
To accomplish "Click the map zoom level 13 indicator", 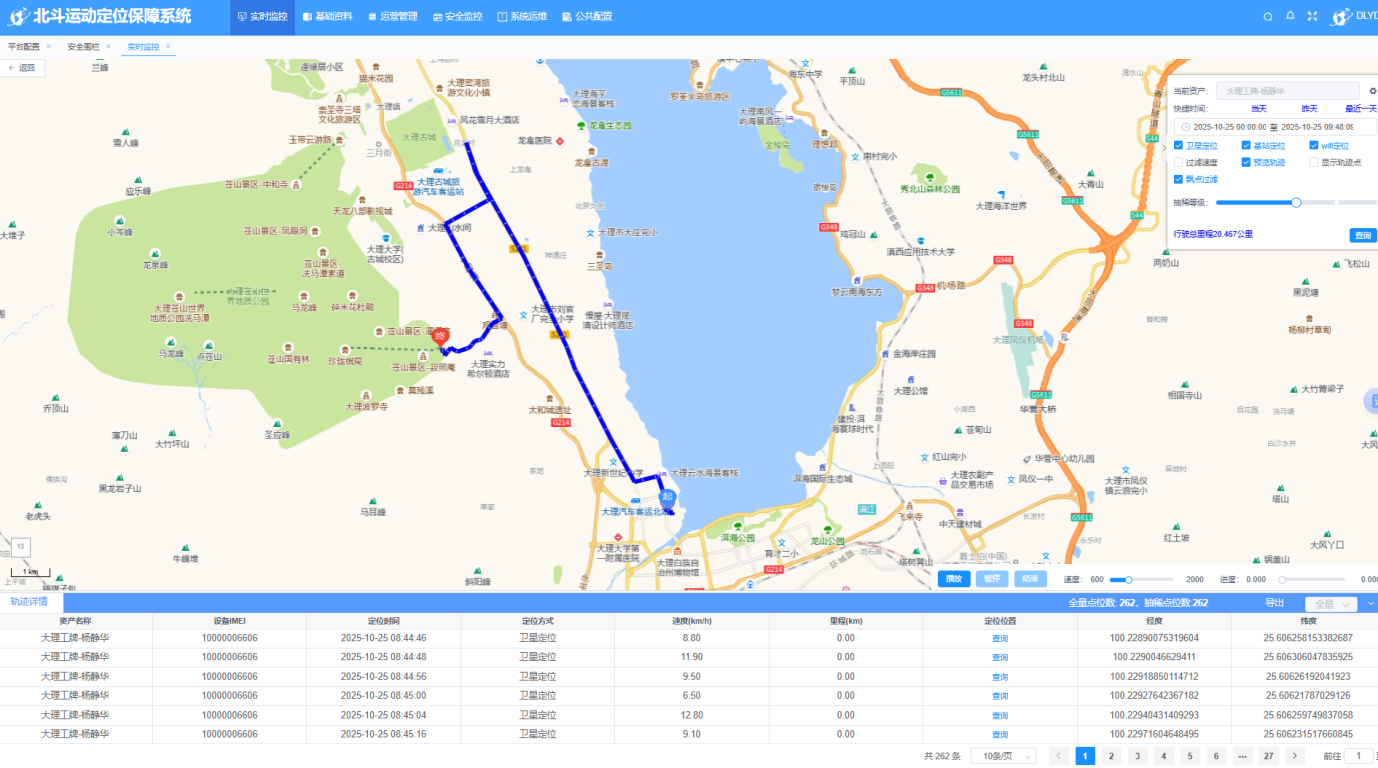I will click(21, 547).
